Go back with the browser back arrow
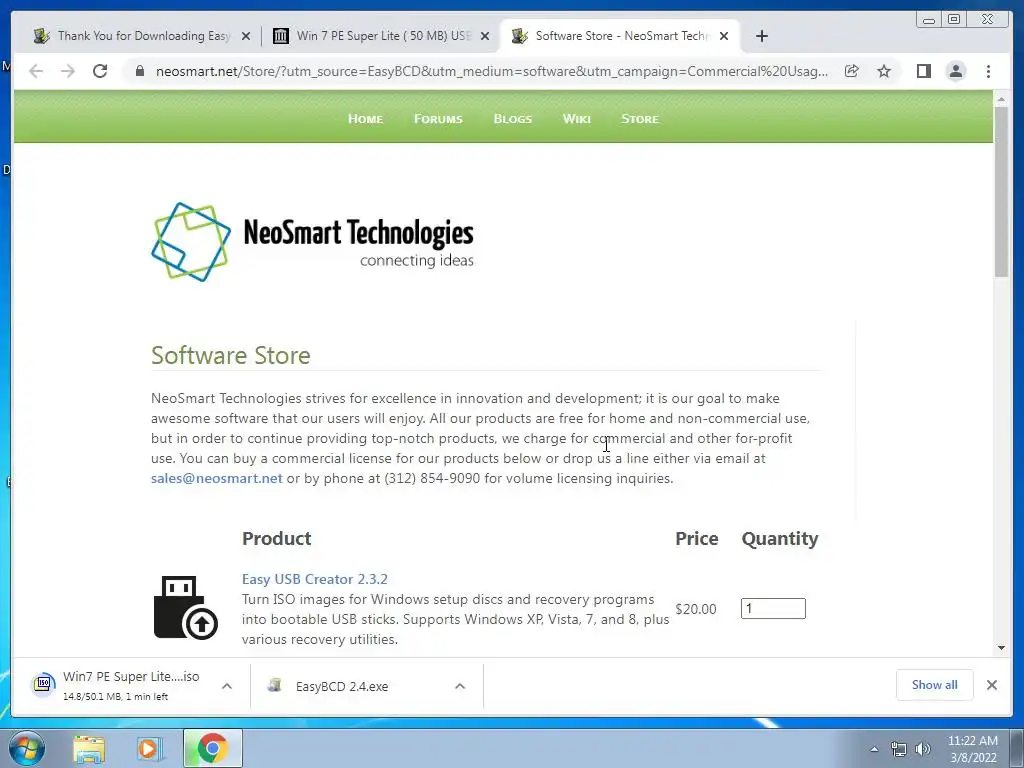1024x768 pixels. (x=36, y=71)
